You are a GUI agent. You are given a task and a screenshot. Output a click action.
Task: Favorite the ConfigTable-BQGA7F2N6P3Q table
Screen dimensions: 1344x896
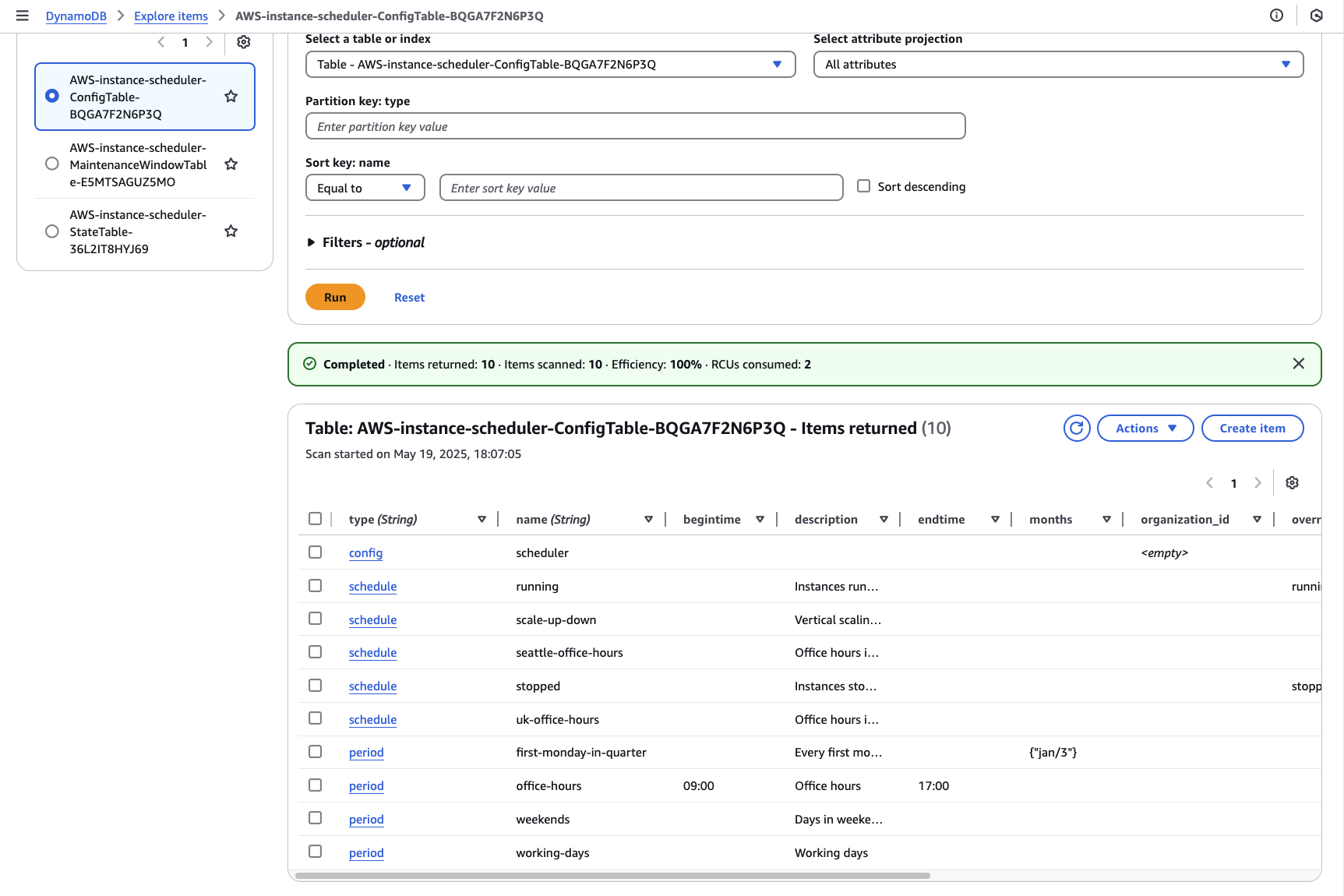231,97
